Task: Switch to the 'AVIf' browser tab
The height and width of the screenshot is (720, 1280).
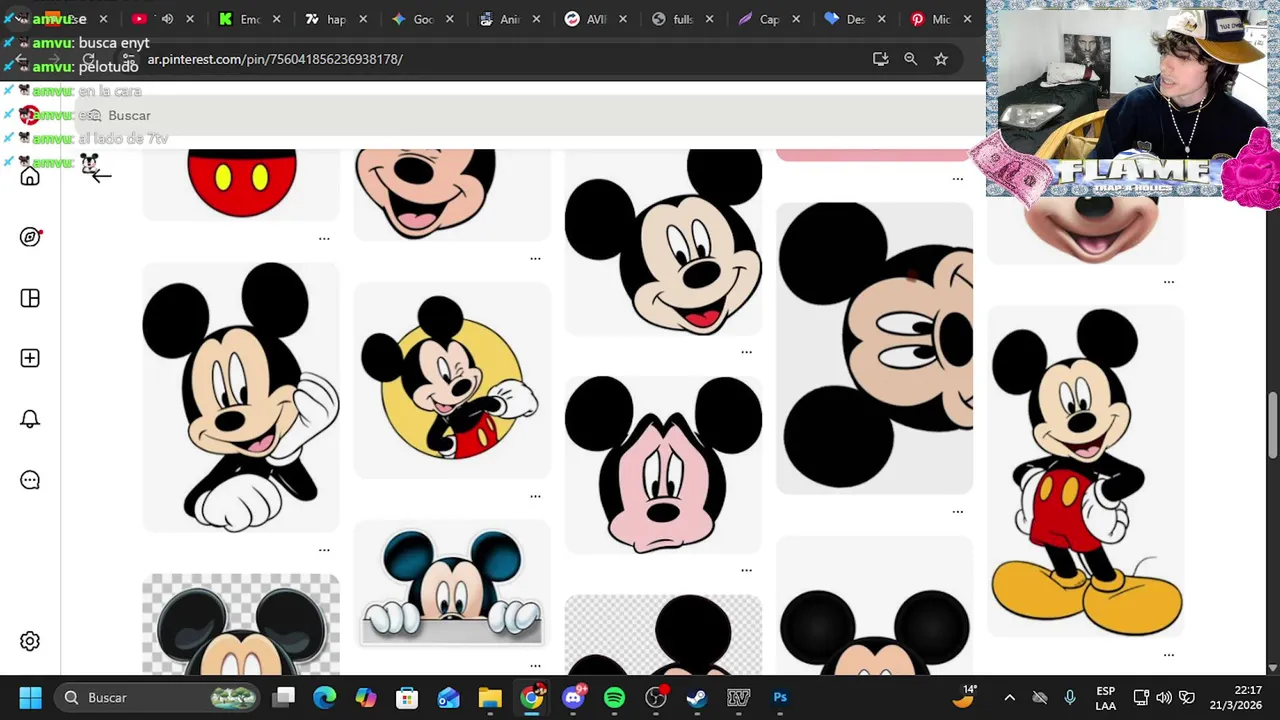Action: click(586, 19)
